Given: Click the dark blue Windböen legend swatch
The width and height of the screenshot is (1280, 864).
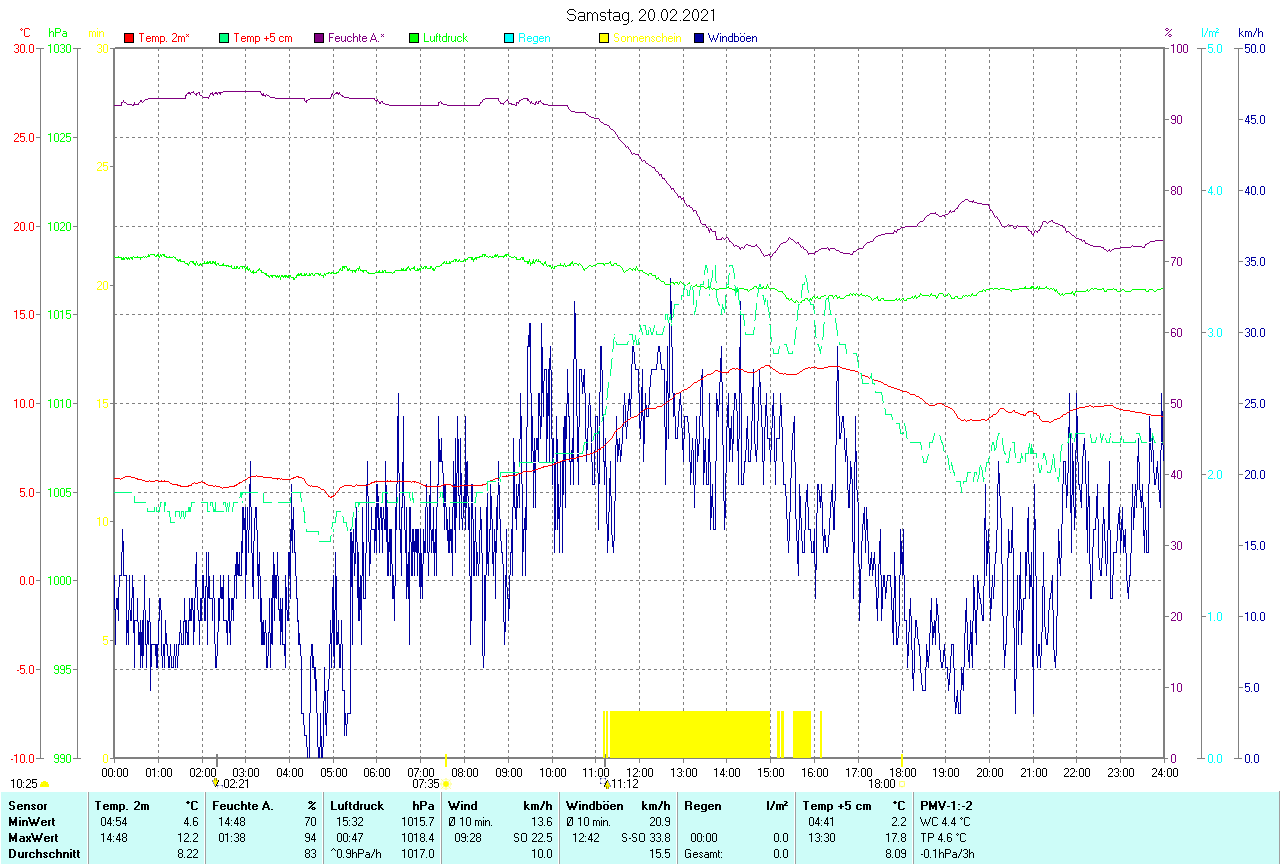Looking at the screenshot, I should click(699, 38).
